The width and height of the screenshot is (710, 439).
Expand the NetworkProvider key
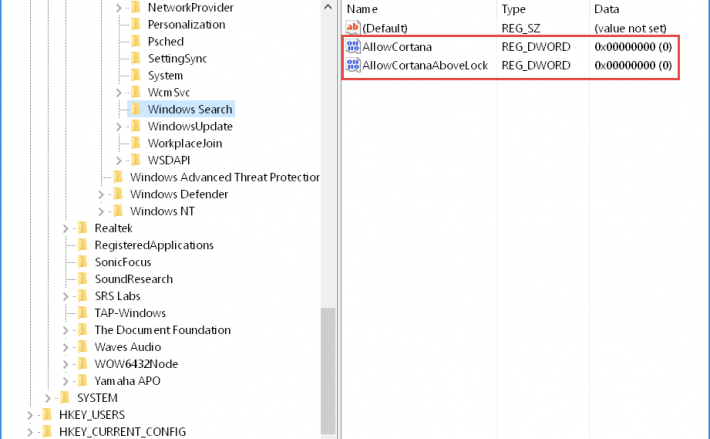[x=119, y=8]
